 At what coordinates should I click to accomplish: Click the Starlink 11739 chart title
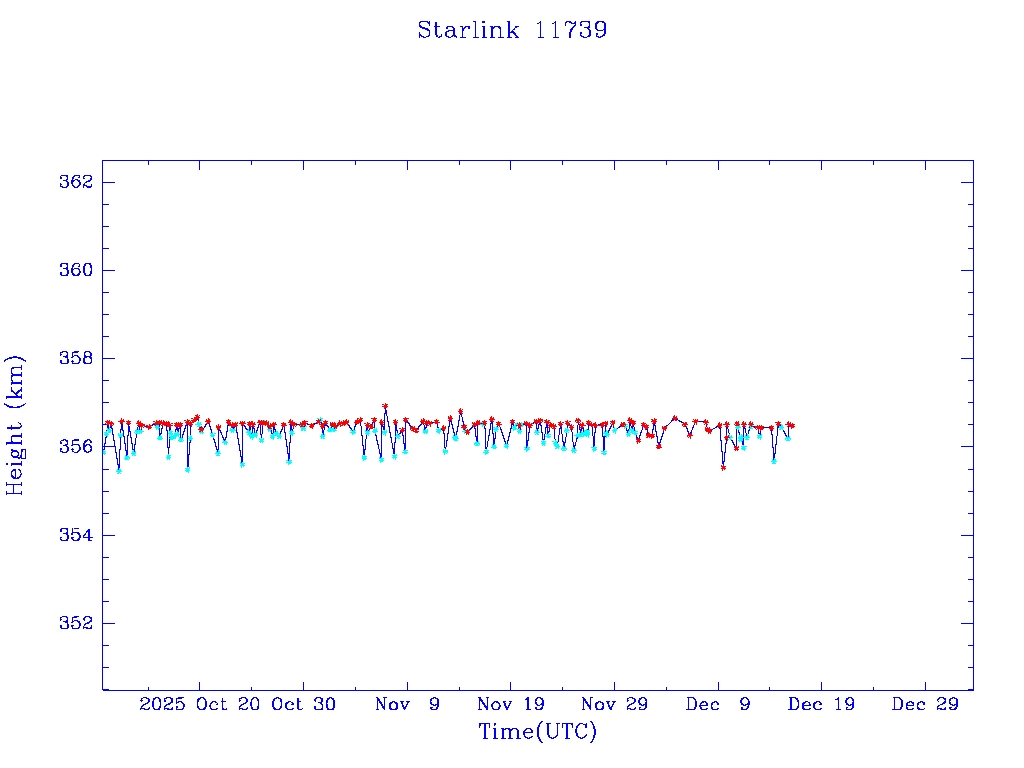click(512, 30)
